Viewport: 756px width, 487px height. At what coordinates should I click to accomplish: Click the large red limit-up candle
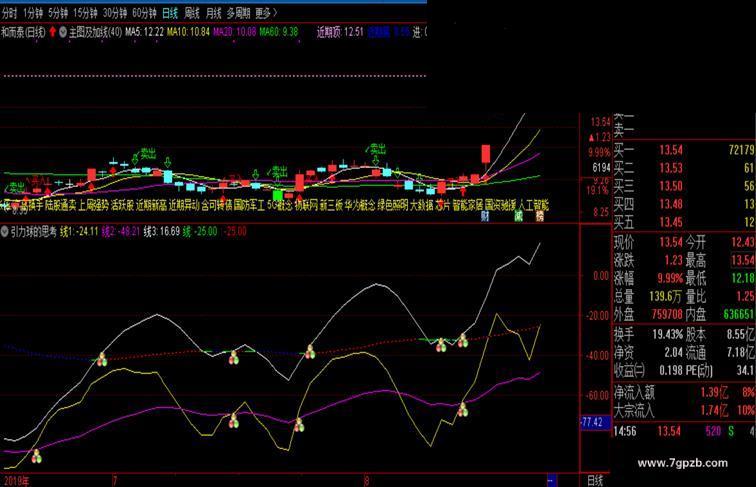485,155
